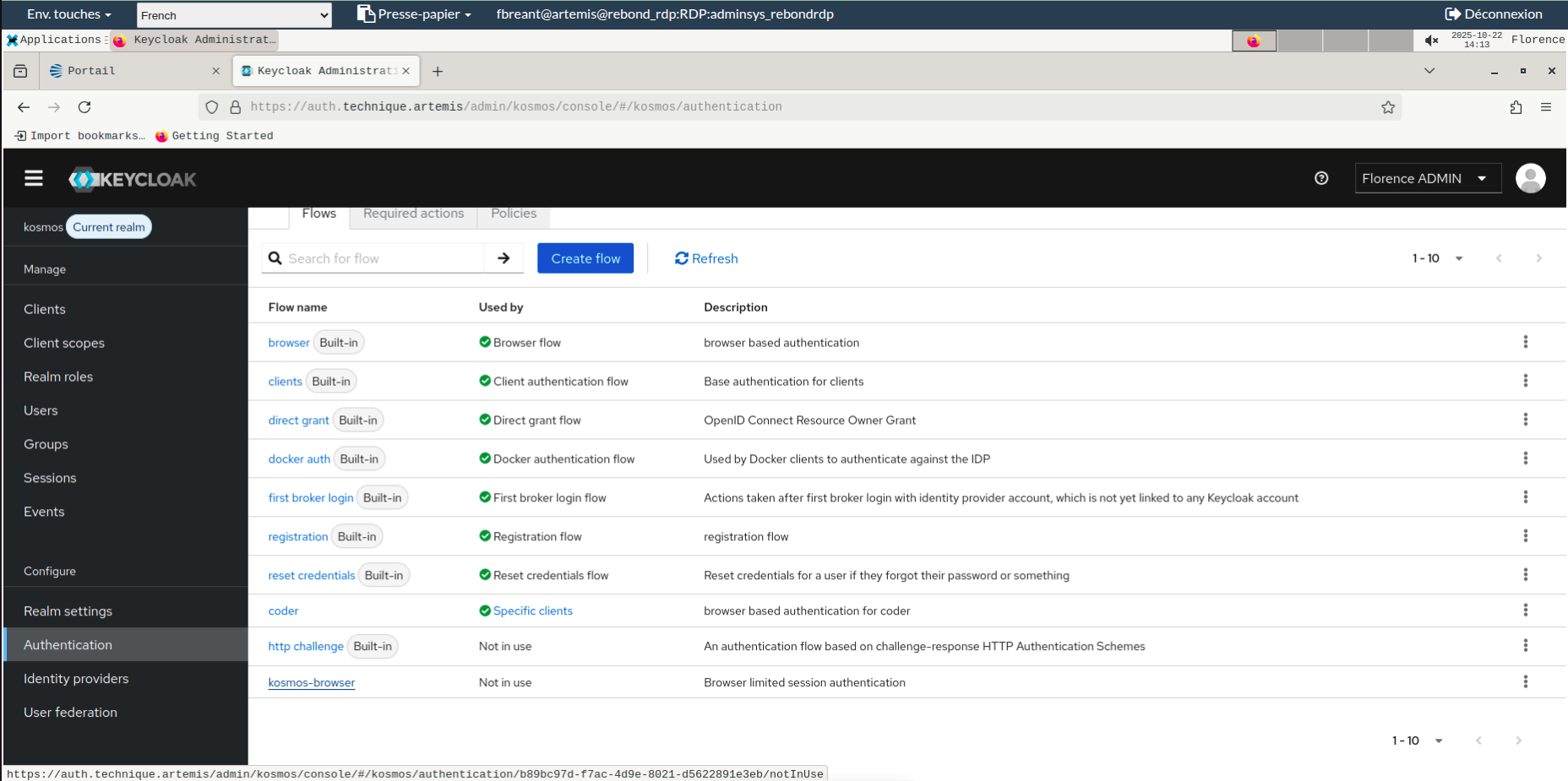
Task: Open the kebab menu on the browser flow row
Action: [1526, 342]
